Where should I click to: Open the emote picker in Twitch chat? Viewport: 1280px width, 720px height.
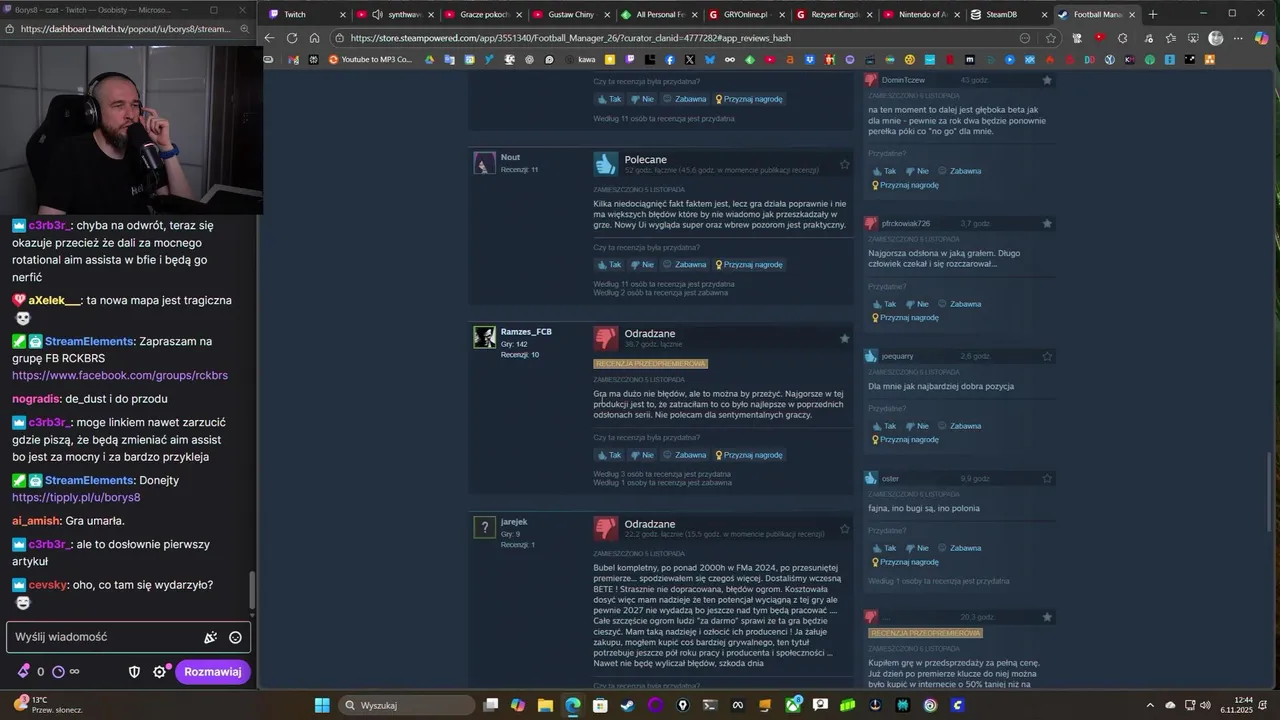point(235,637)
